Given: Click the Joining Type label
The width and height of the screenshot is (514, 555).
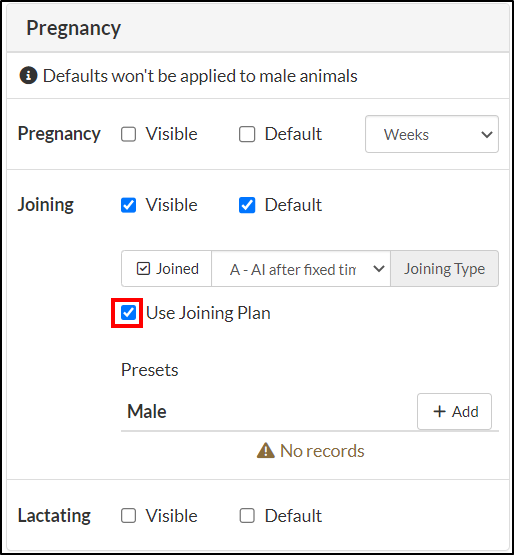Looking at the screenshot, I should (x=445, y=269).
